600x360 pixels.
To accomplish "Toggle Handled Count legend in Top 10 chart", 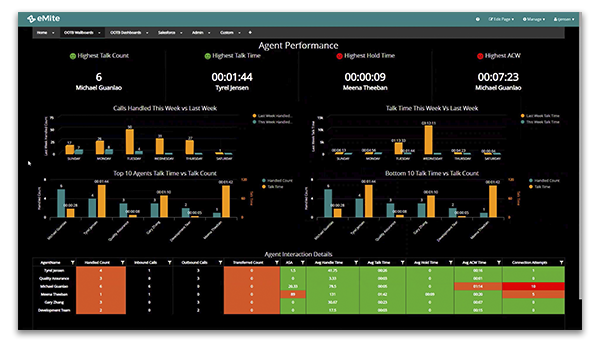I will [277, 181].
